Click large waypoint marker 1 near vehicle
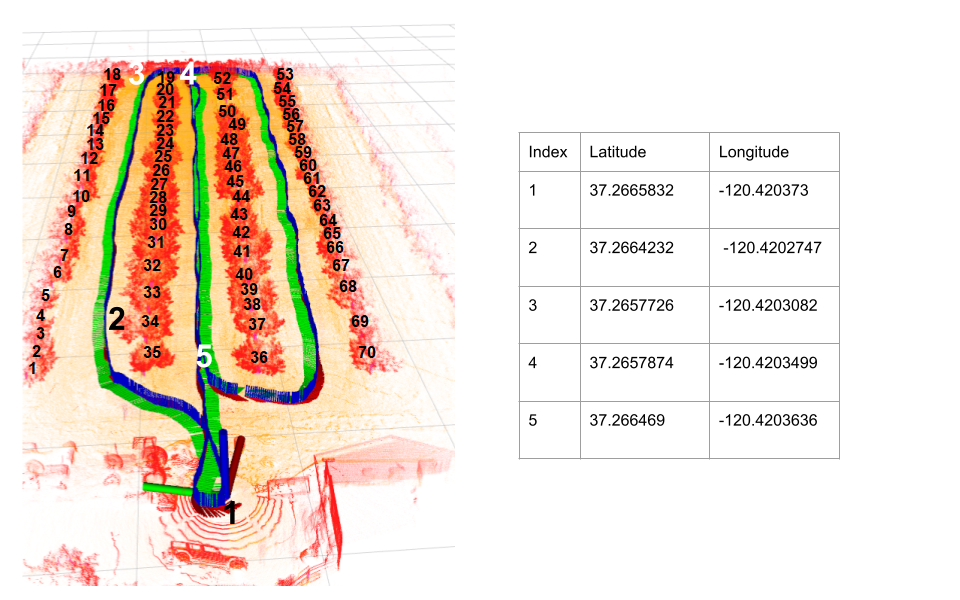 231,513
